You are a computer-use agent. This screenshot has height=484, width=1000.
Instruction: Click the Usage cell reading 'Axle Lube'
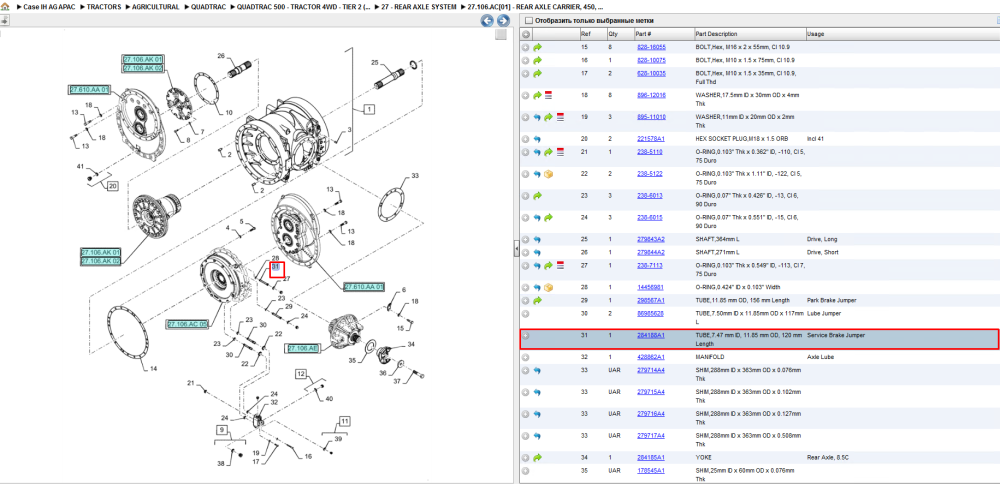(x=820, y=357)
